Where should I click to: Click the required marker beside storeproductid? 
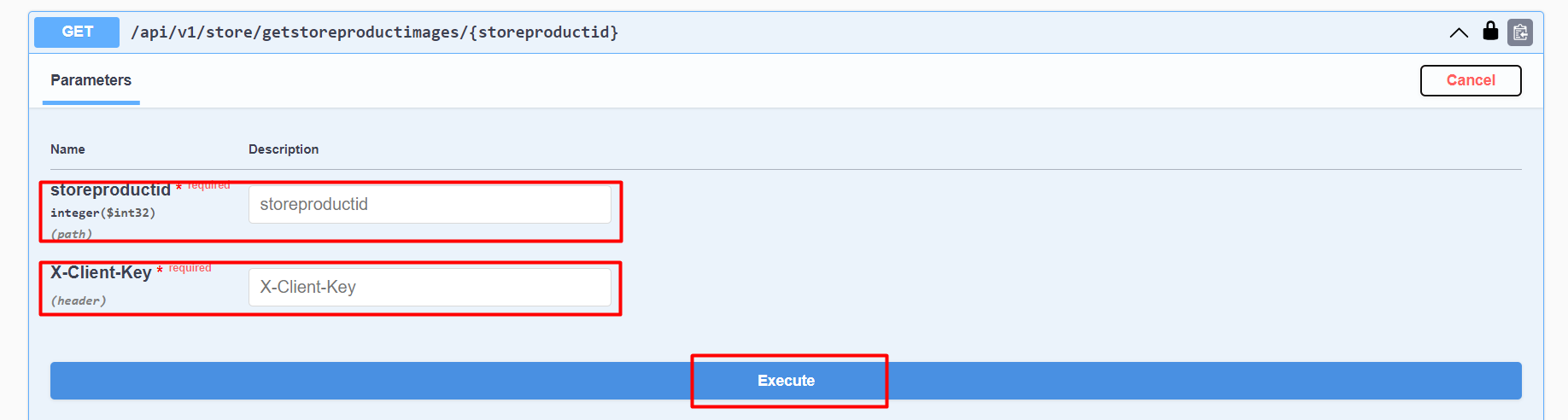click(x=208, y=185)
